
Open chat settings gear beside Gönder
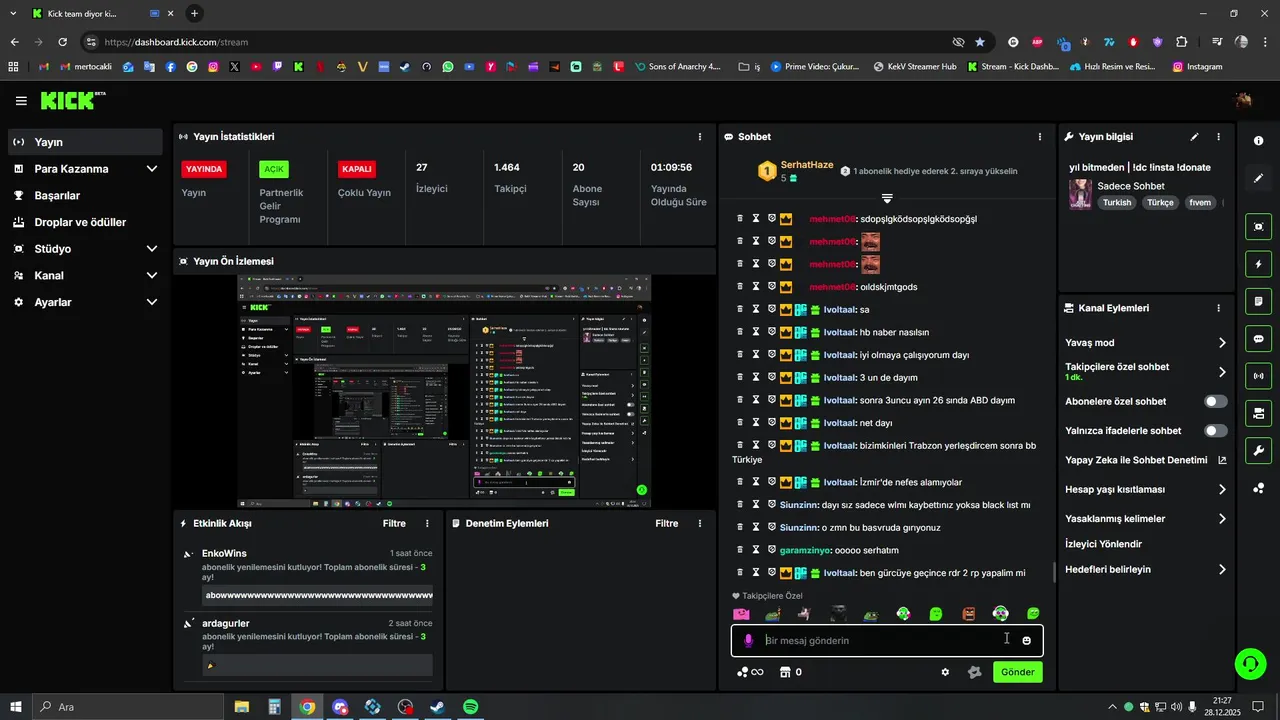click(945, 672)
